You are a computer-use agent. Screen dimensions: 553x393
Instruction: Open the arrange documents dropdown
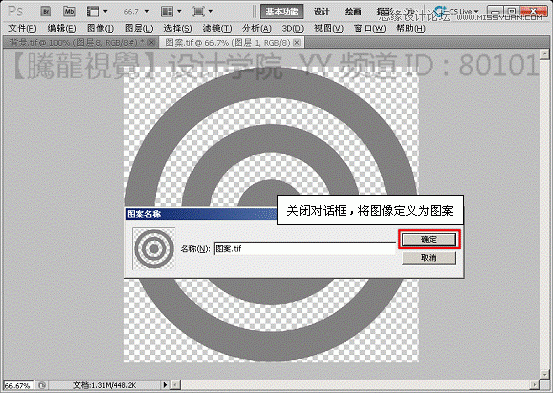tap(171, 12)
